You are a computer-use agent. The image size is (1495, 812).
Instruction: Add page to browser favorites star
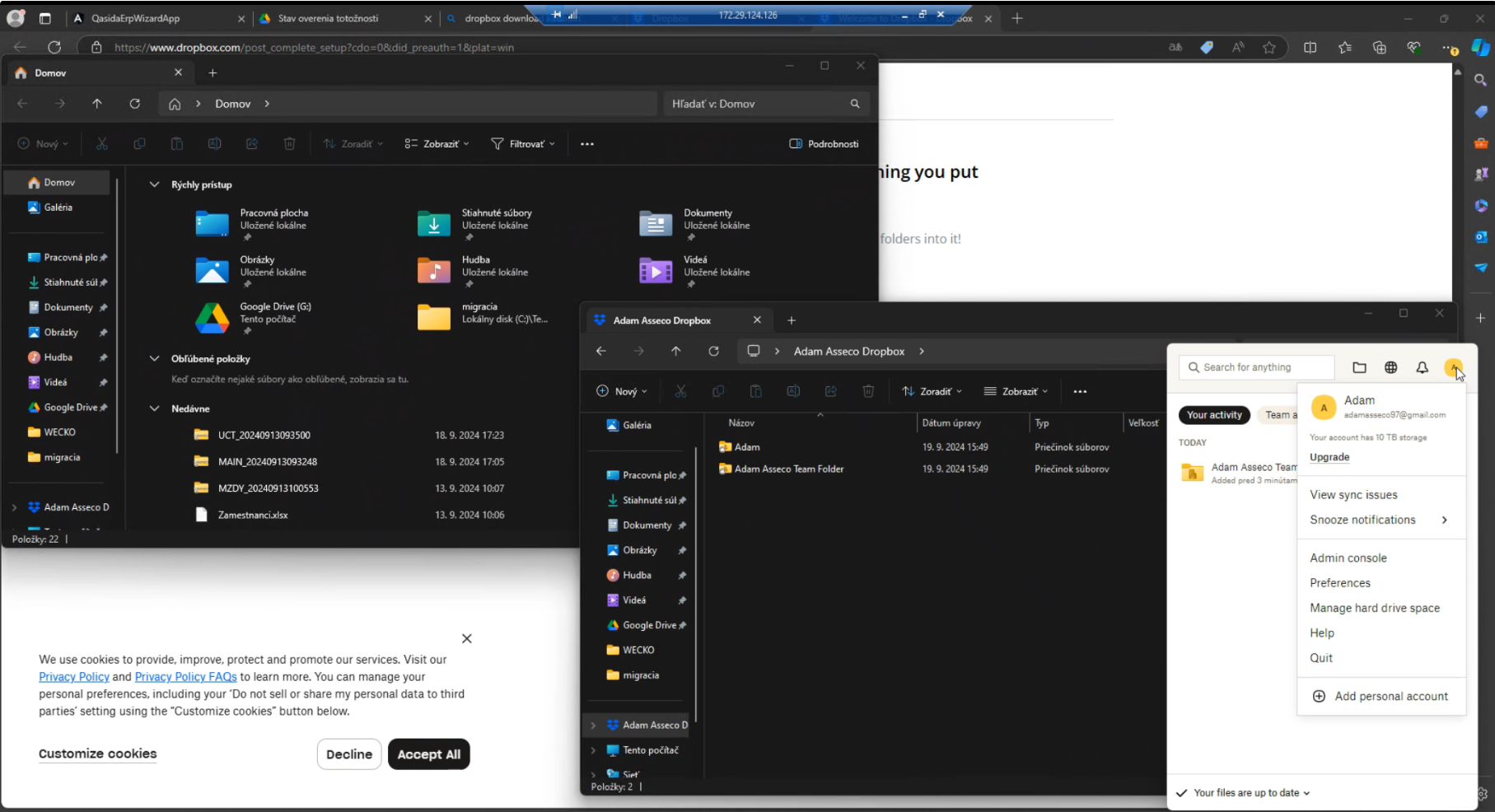click(1269, 48)
